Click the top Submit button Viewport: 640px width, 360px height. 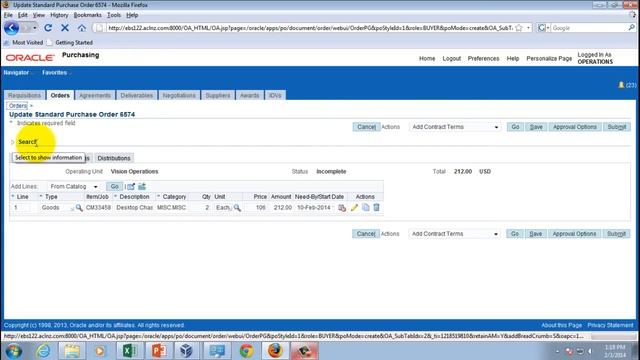pos(617,127)
